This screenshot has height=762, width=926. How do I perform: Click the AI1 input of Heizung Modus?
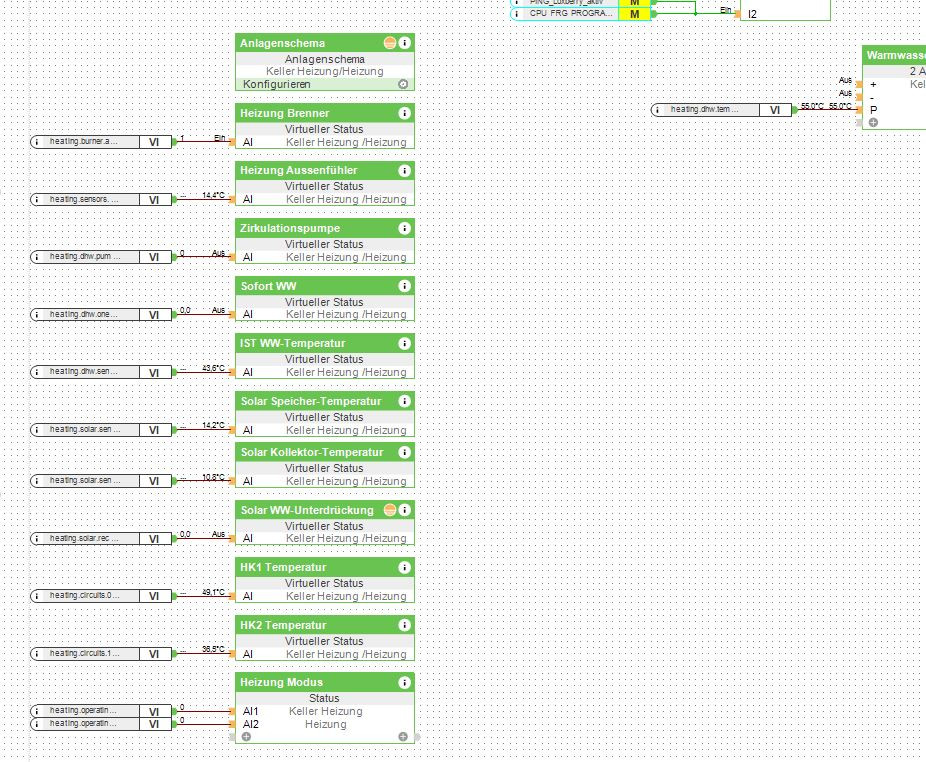tap(250, 711)
